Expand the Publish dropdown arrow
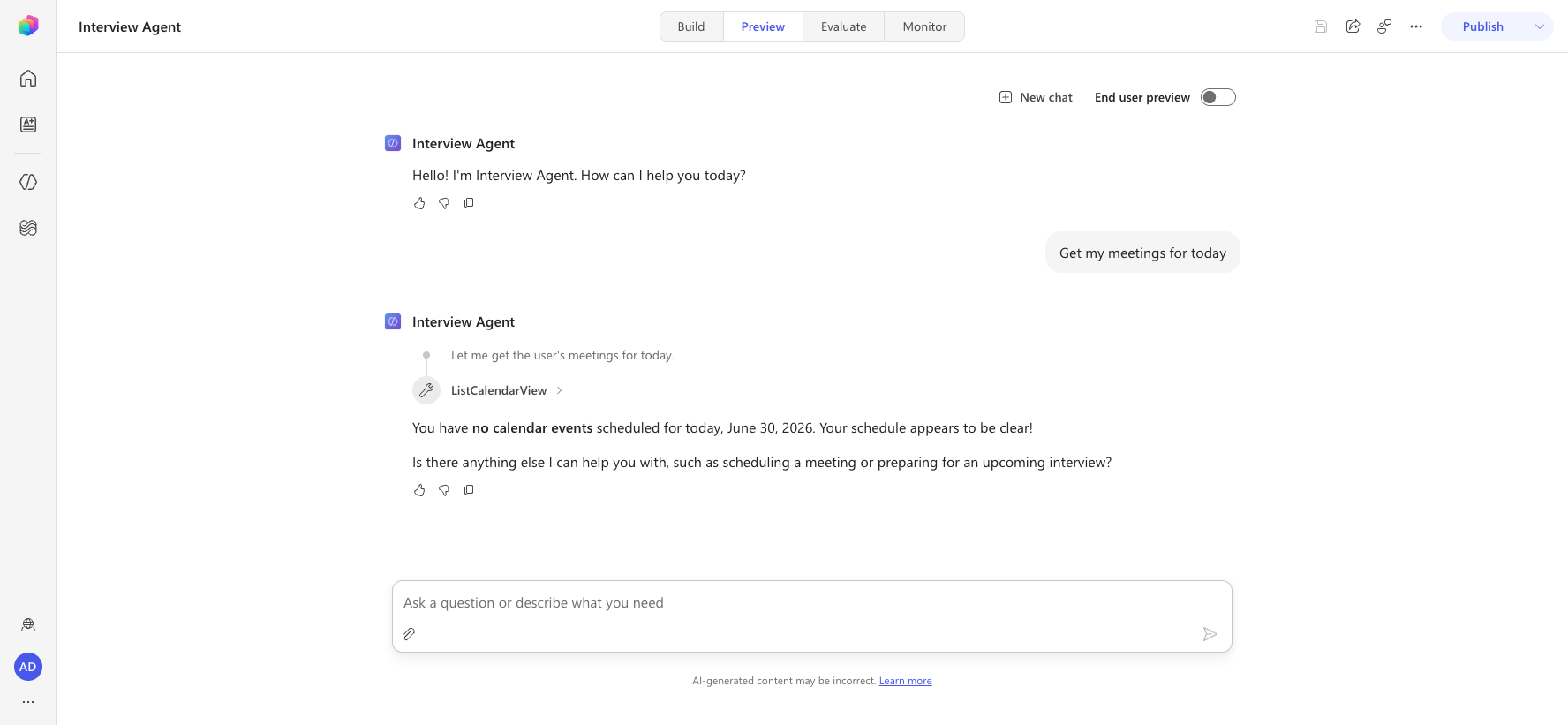The width and height of the screenshot is (1568, 725). [1540, 26]
